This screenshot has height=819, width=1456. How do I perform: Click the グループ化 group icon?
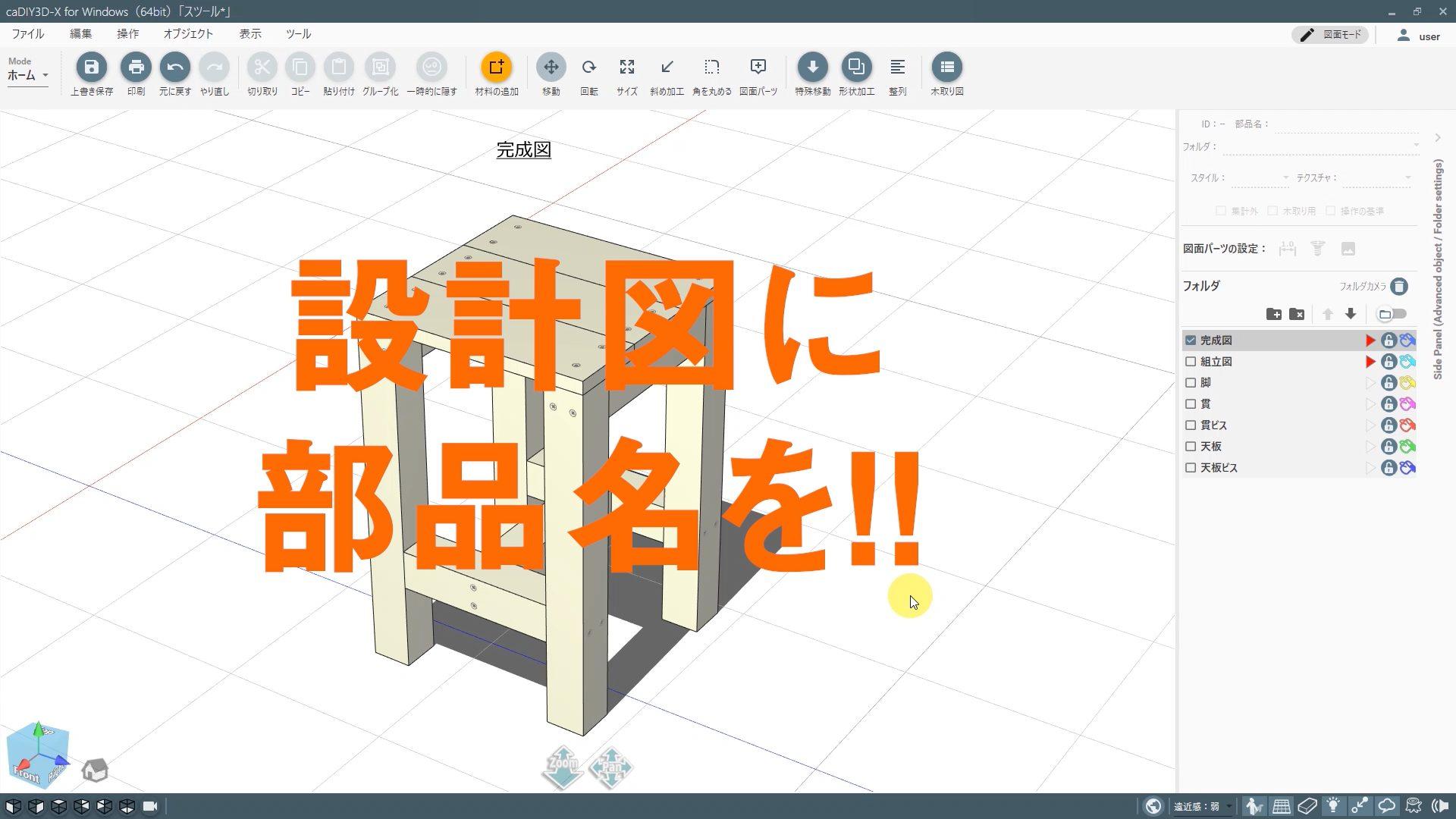pyautogui.click(x=380, y=67)
